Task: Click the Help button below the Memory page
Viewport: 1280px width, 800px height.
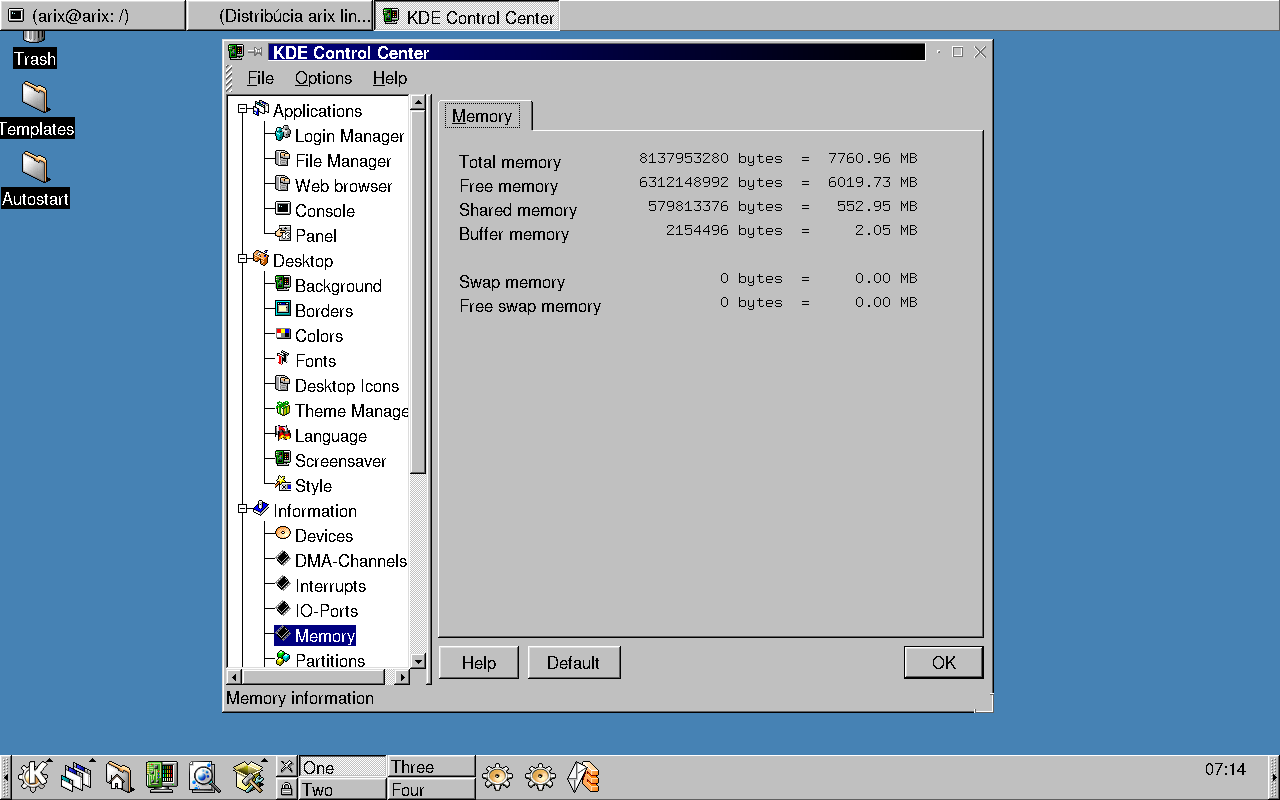Action: pos(479,662)
